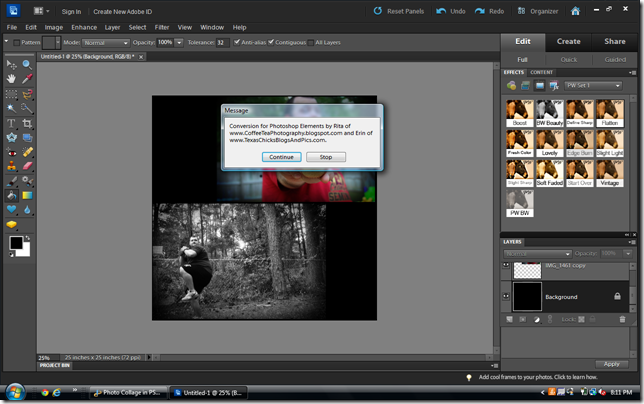The height and width of the screenshot is (404, 644).
Task: Open the Opacity slider dropdown arrow
Action: click(179, 43)
